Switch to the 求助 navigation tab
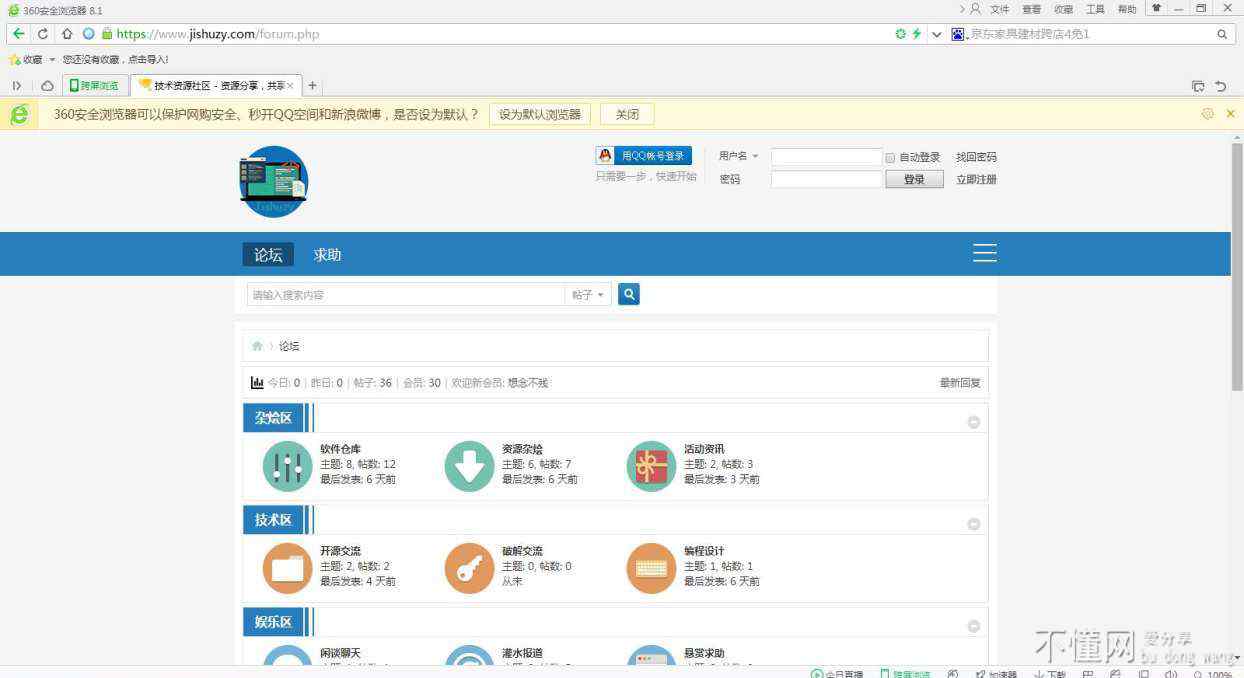Viewport: 1244px width, 678px height. coord(327,255)
